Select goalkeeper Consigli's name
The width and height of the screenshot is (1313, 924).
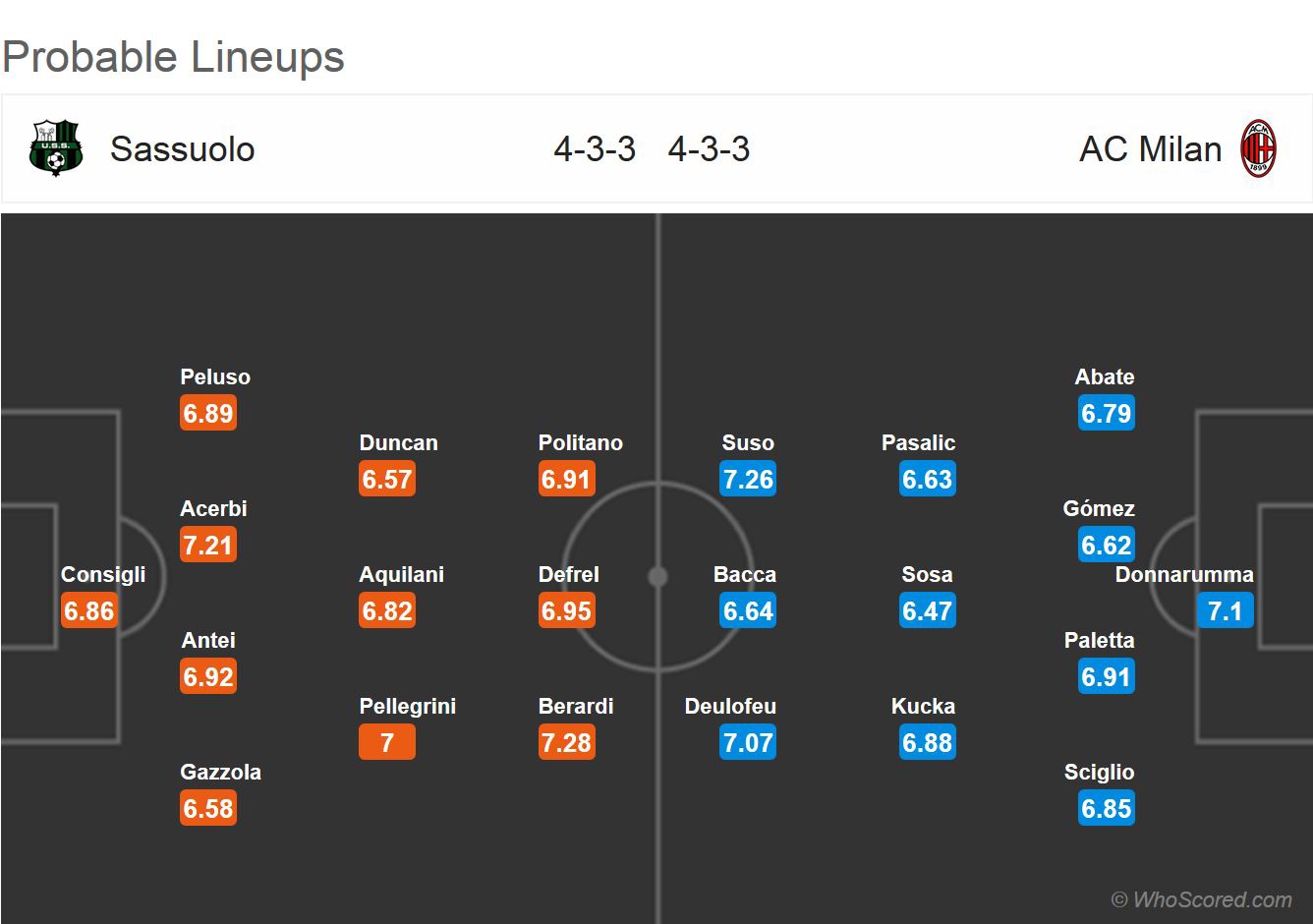[103, 574]
